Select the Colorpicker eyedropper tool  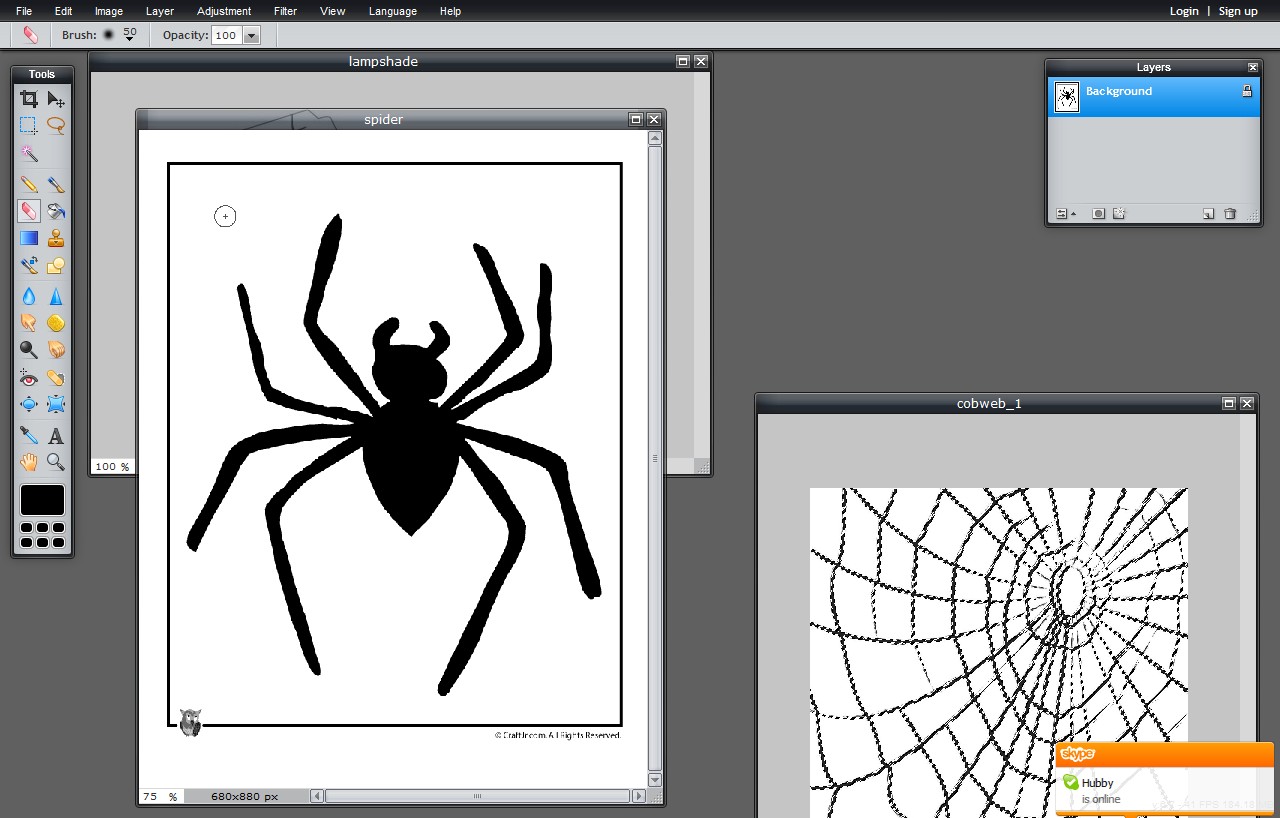pos(29,436)
